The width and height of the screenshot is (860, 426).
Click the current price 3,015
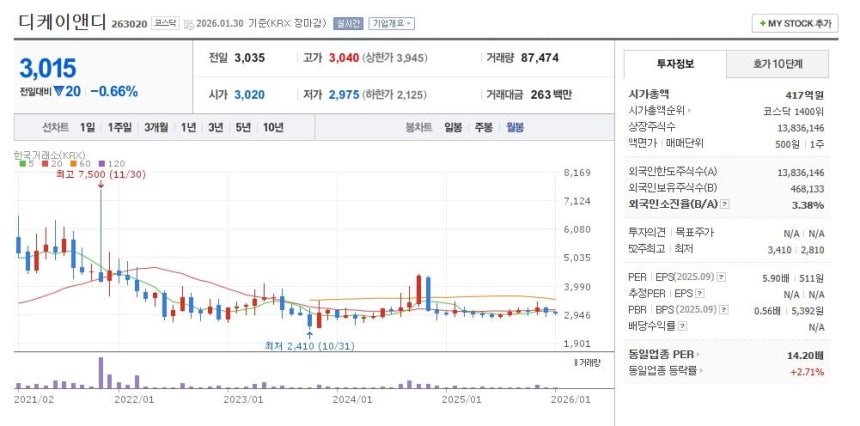pyautogui.click(x=48, y=68)
